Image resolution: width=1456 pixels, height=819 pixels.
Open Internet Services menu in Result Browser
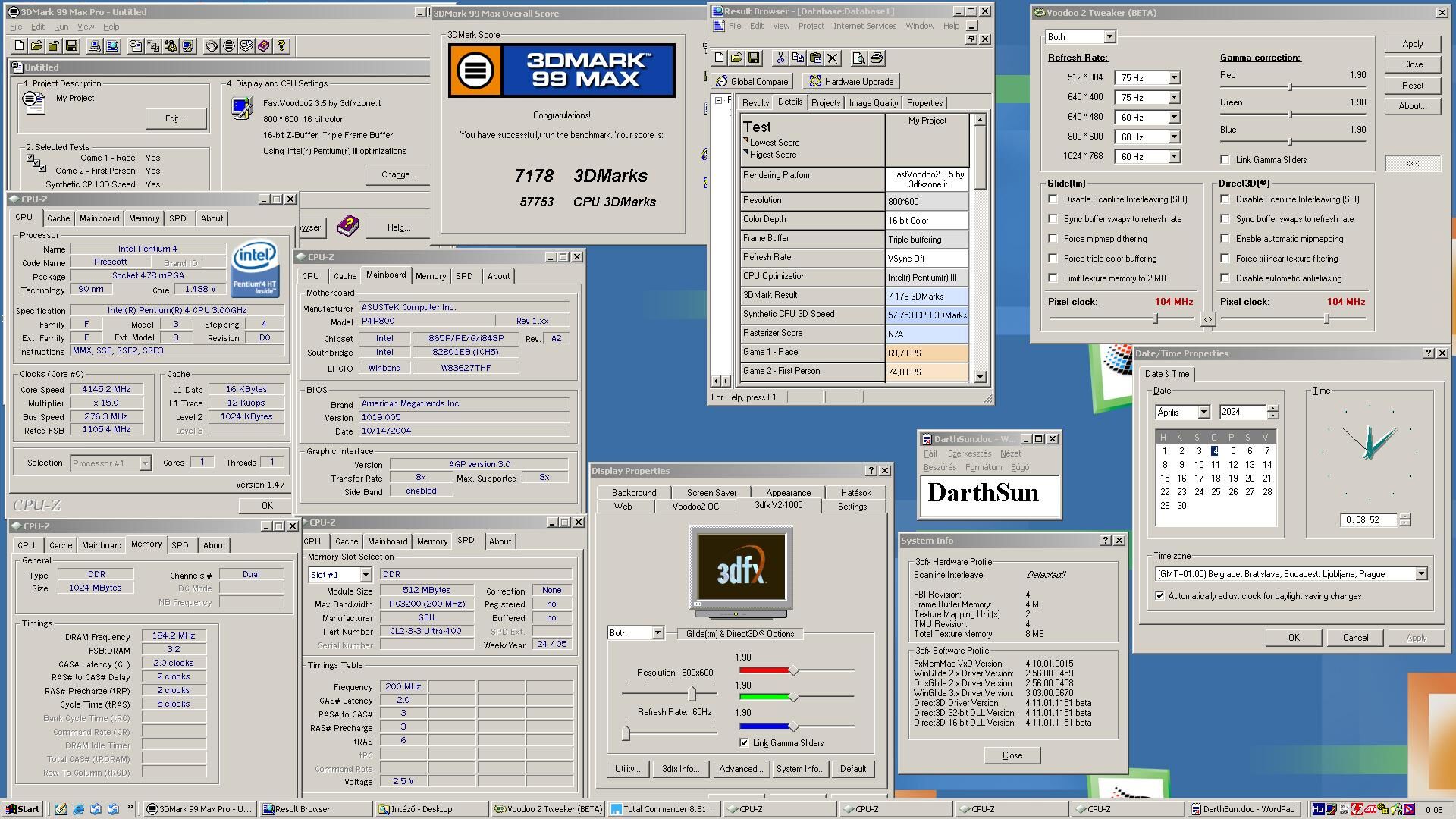click(x=864, y=26)
